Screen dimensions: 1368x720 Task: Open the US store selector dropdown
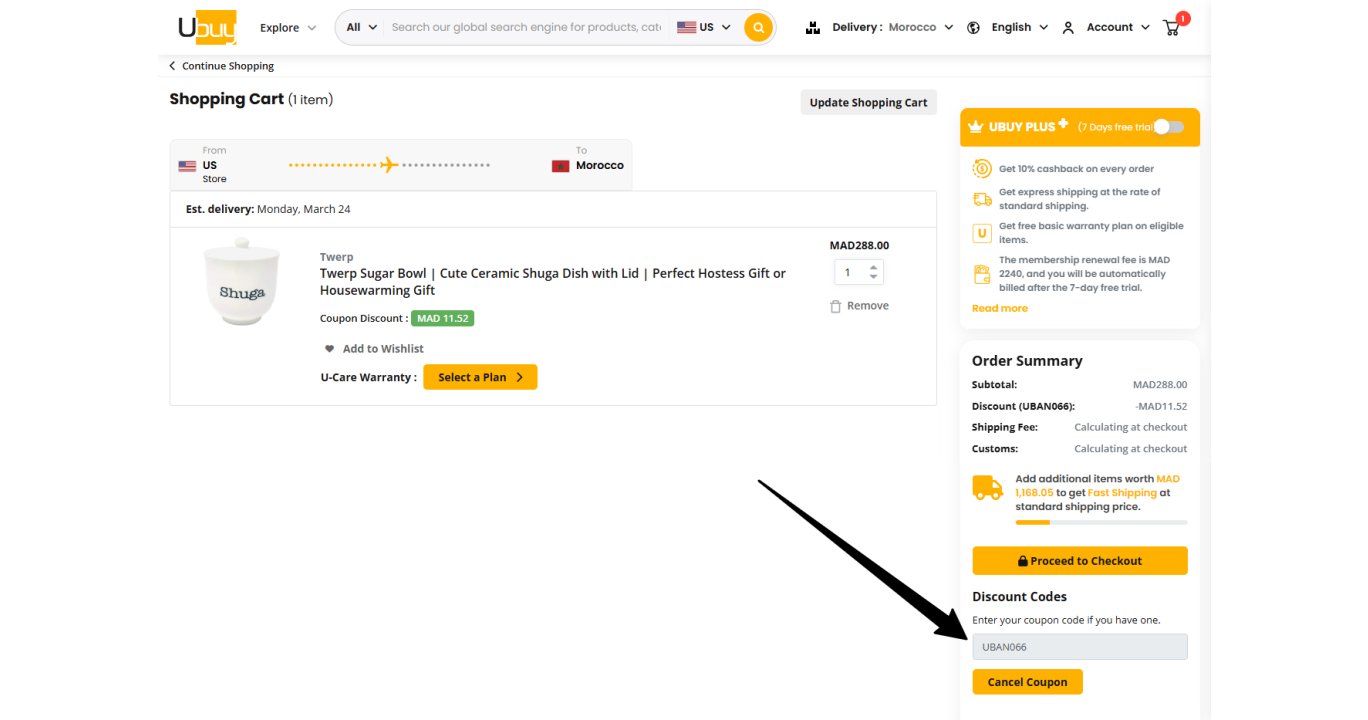point(704,28)
